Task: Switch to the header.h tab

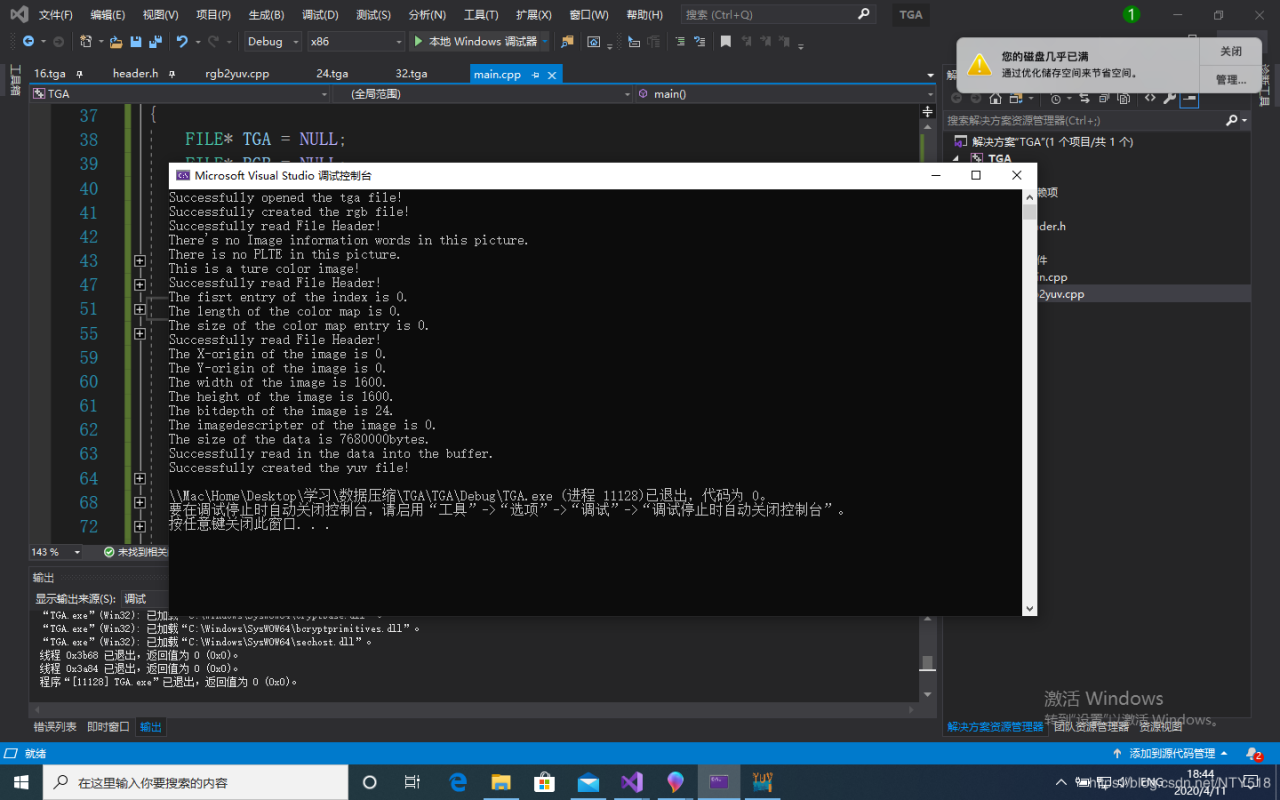Action: coord(135,74)
